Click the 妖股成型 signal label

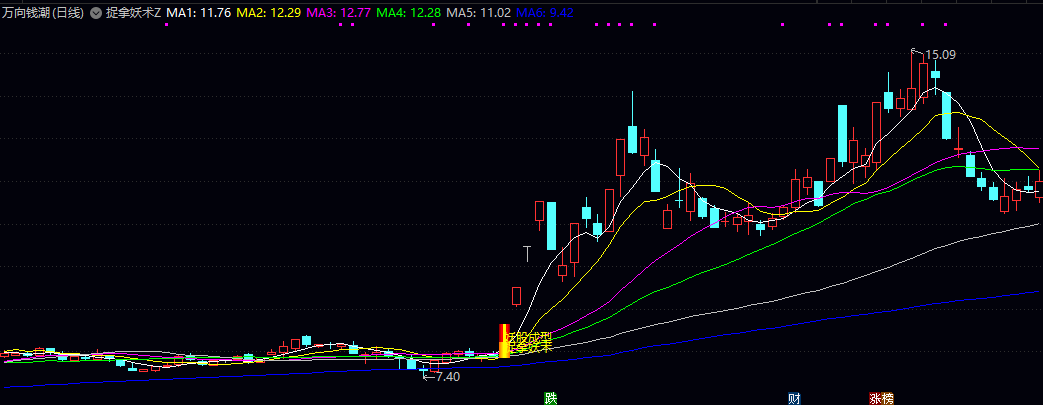pyautogui.click(x=530, y=337)
